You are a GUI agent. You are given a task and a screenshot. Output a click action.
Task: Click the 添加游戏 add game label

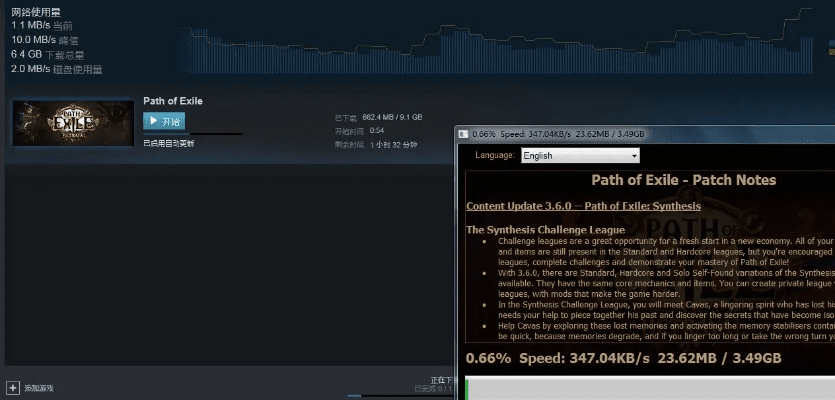click(39, 388)
